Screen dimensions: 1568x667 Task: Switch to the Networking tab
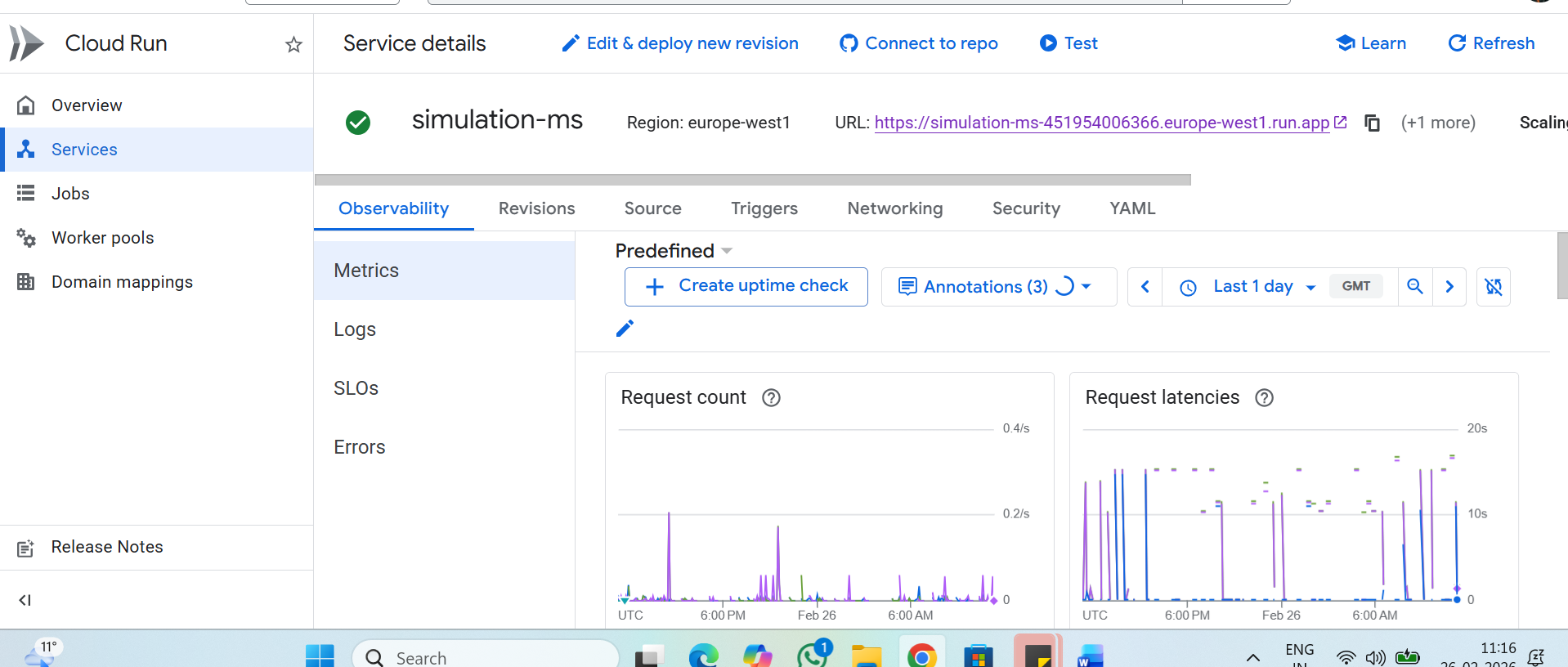pos(895,208)
